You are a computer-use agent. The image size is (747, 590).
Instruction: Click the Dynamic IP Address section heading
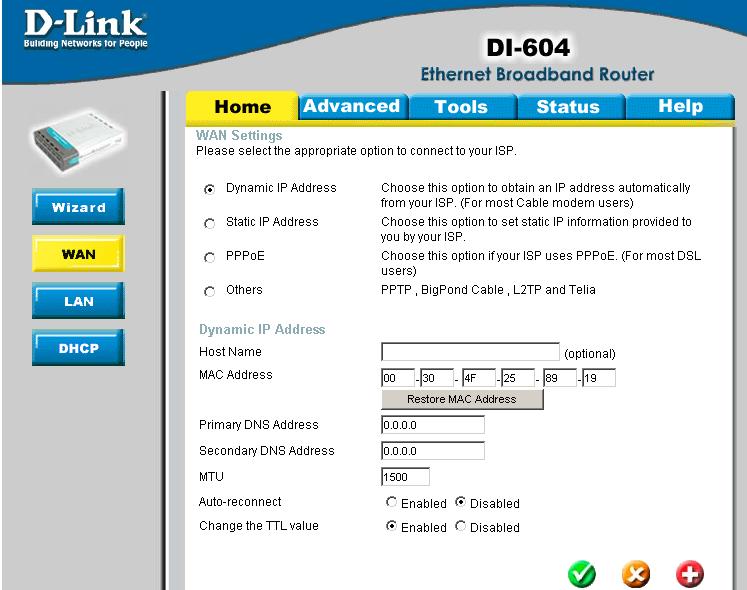[x=262, y=329]
